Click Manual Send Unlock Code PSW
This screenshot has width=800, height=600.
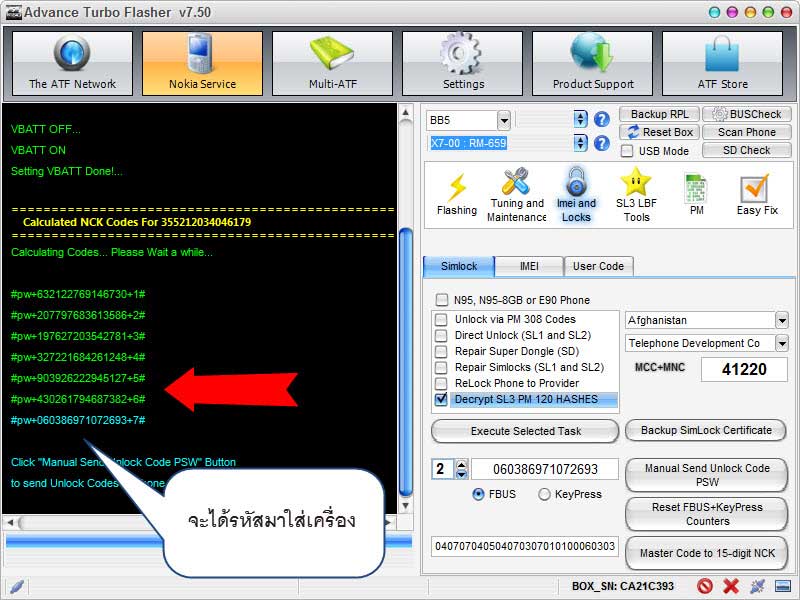click(707, 475)
